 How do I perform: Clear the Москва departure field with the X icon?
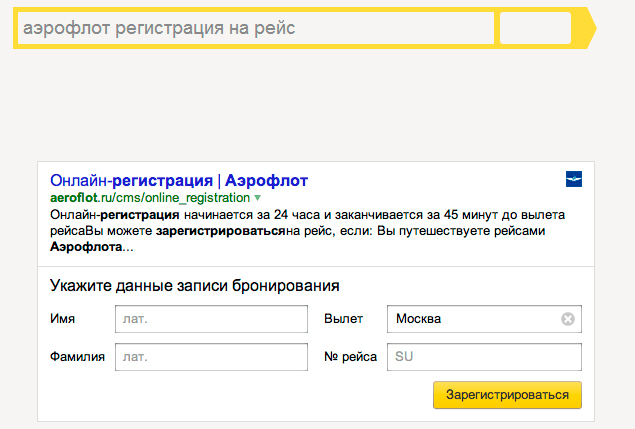click(x=568, y=319)
